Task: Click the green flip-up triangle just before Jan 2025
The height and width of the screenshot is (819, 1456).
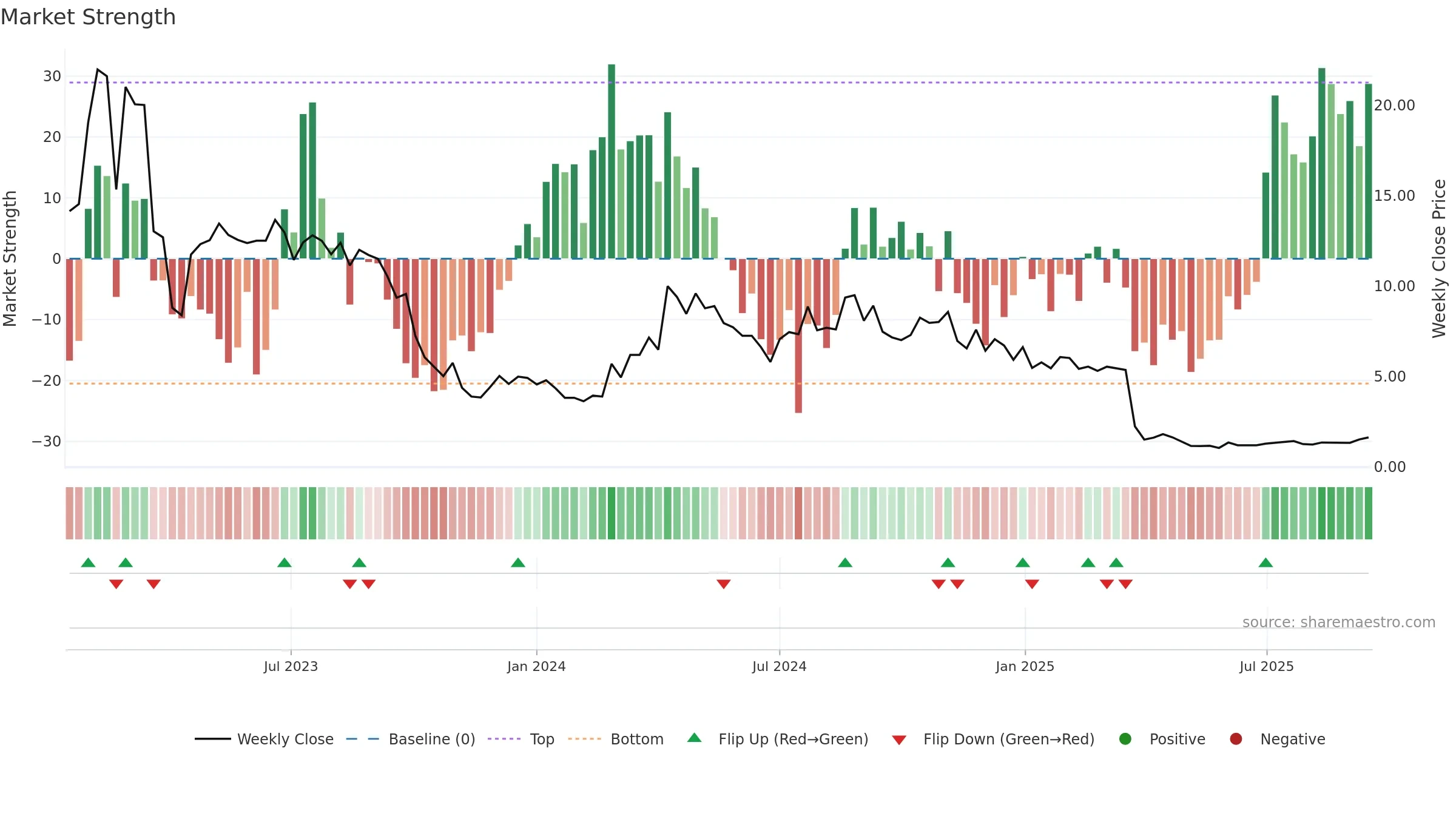Action: tap(1023, 562)
